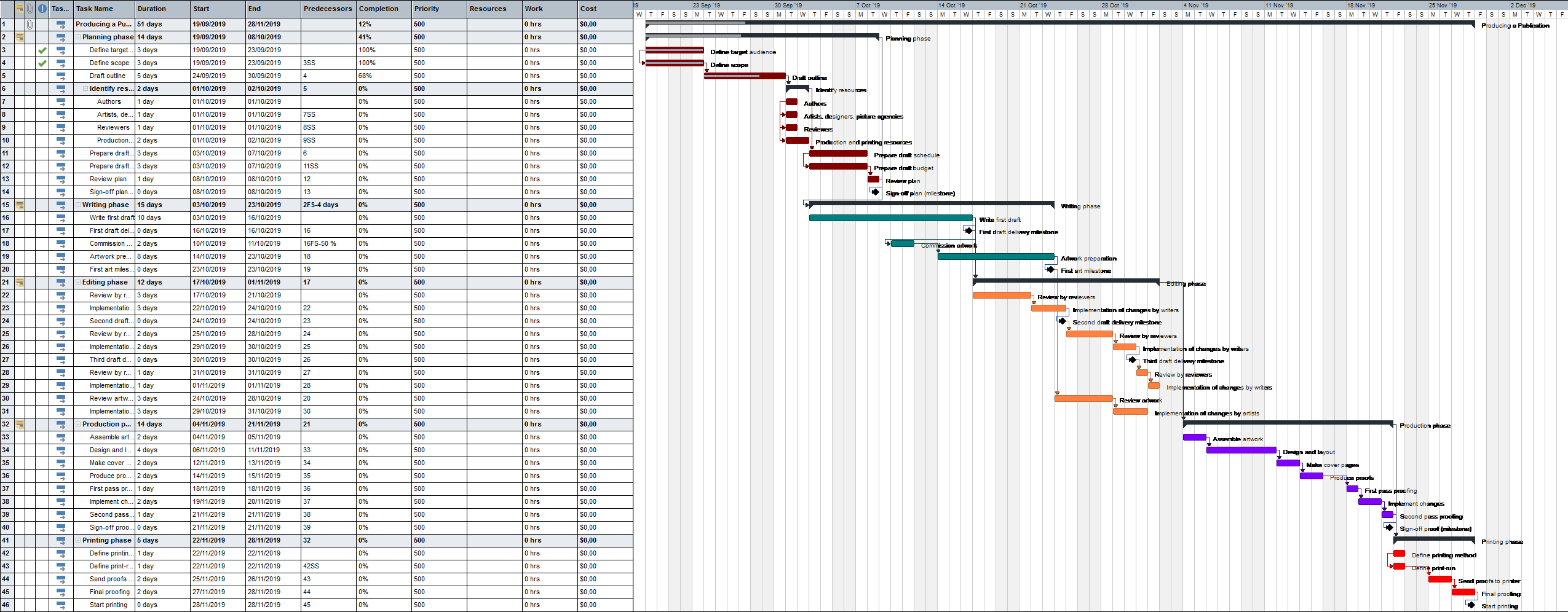The image size is (1568, 612).
Task: Click the paperclip icon on Producing a Publication row
Action: (29, 24)
